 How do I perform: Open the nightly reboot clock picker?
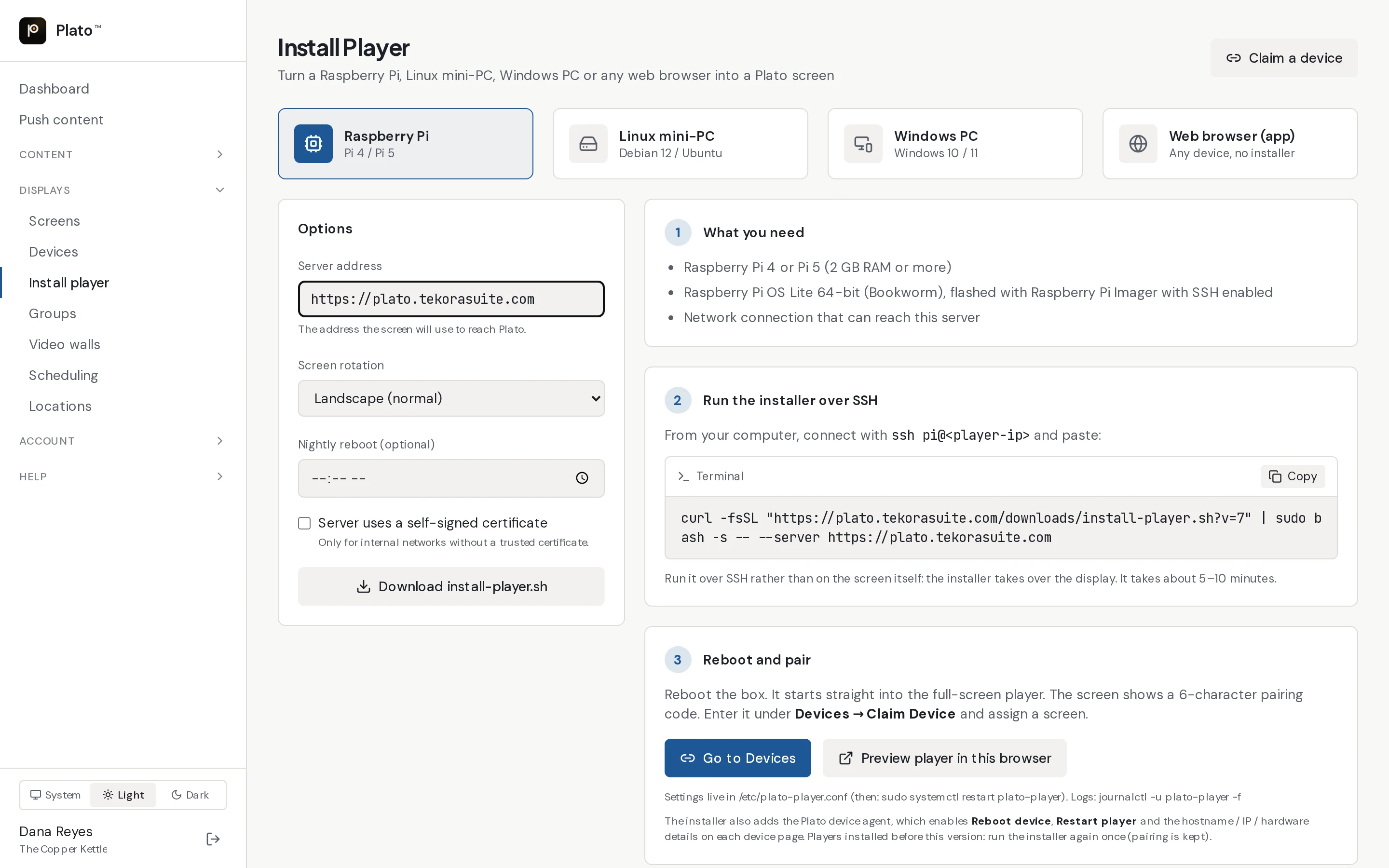[582, 477]
